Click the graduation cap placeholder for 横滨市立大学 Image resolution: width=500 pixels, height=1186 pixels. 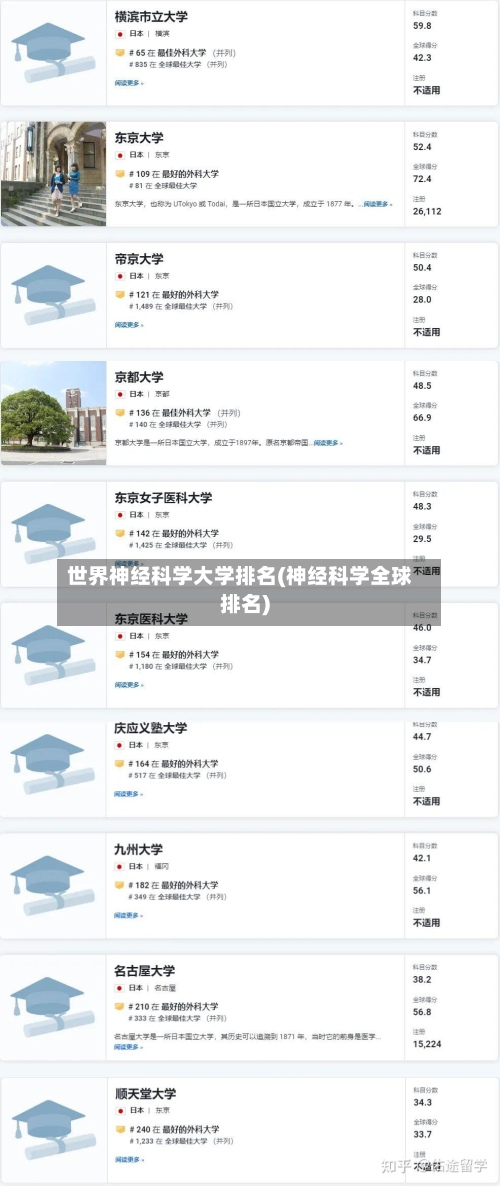pyautogui.click(x=53, y=52)
